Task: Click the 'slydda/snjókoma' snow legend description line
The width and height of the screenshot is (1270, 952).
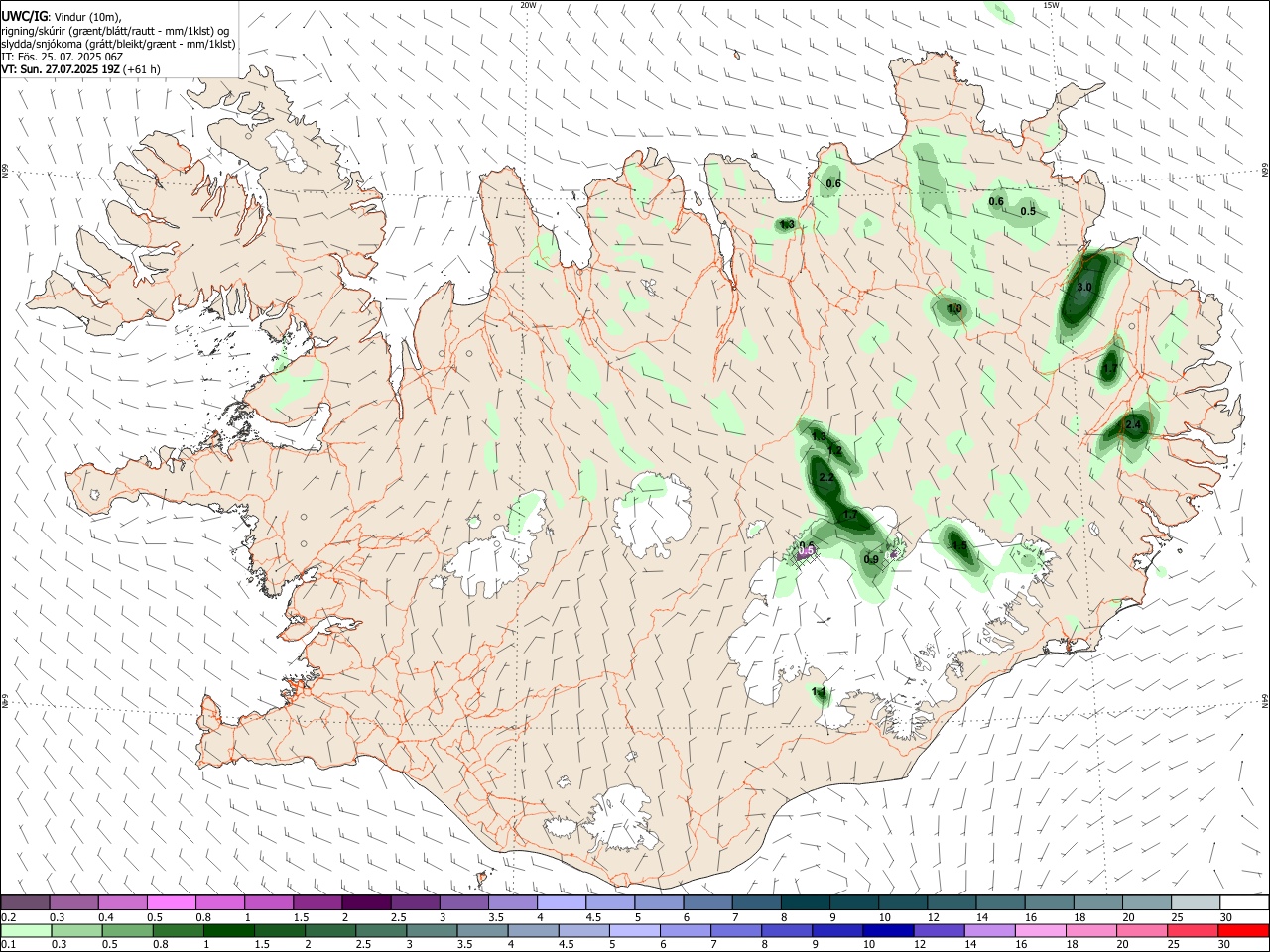Action: pyautogui.click(x=118, y=44)
